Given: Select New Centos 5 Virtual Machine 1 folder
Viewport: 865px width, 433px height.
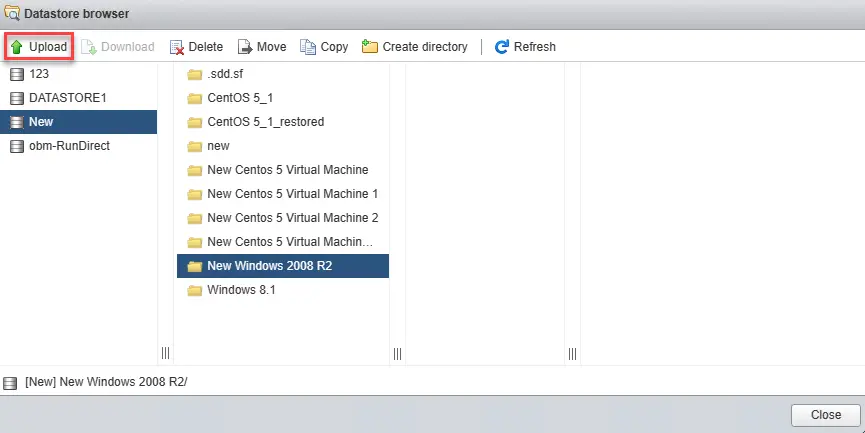Looking at the screenshot, I should [x=292, y=194].
